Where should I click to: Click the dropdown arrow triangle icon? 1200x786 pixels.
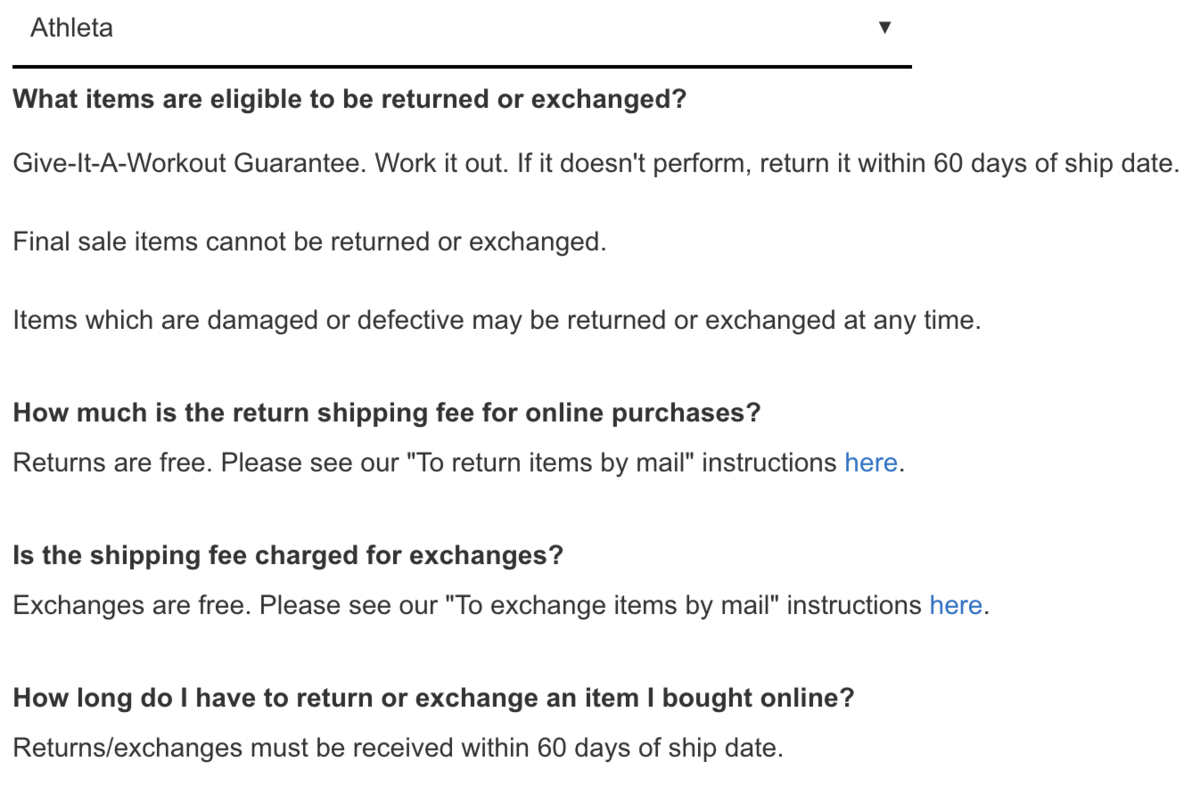884,28
